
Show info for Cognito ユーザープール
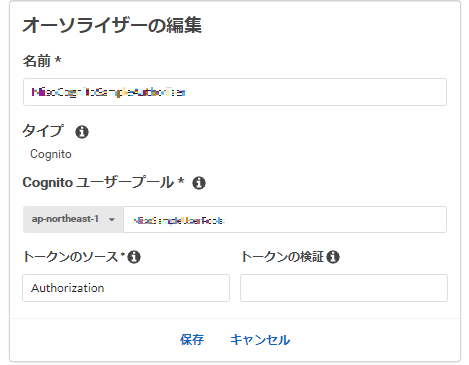pyautogui.click(x=199, y=183)
